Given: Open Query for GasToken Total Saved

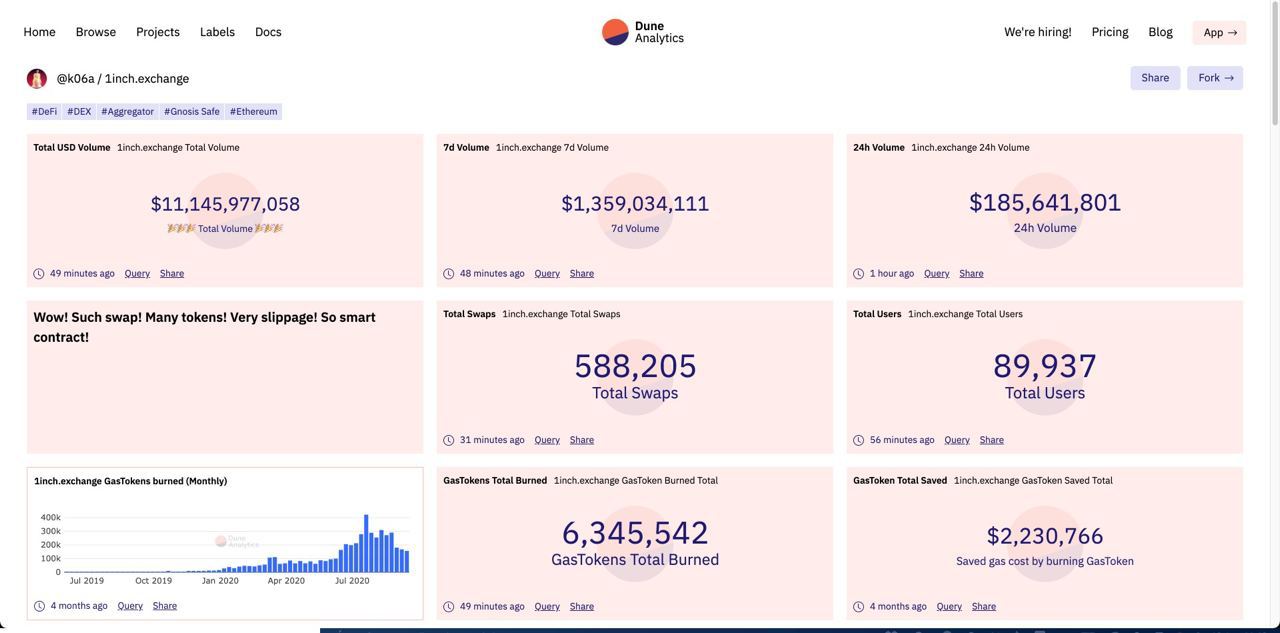Looking at the screenshot, I should (x=950, y=607).
